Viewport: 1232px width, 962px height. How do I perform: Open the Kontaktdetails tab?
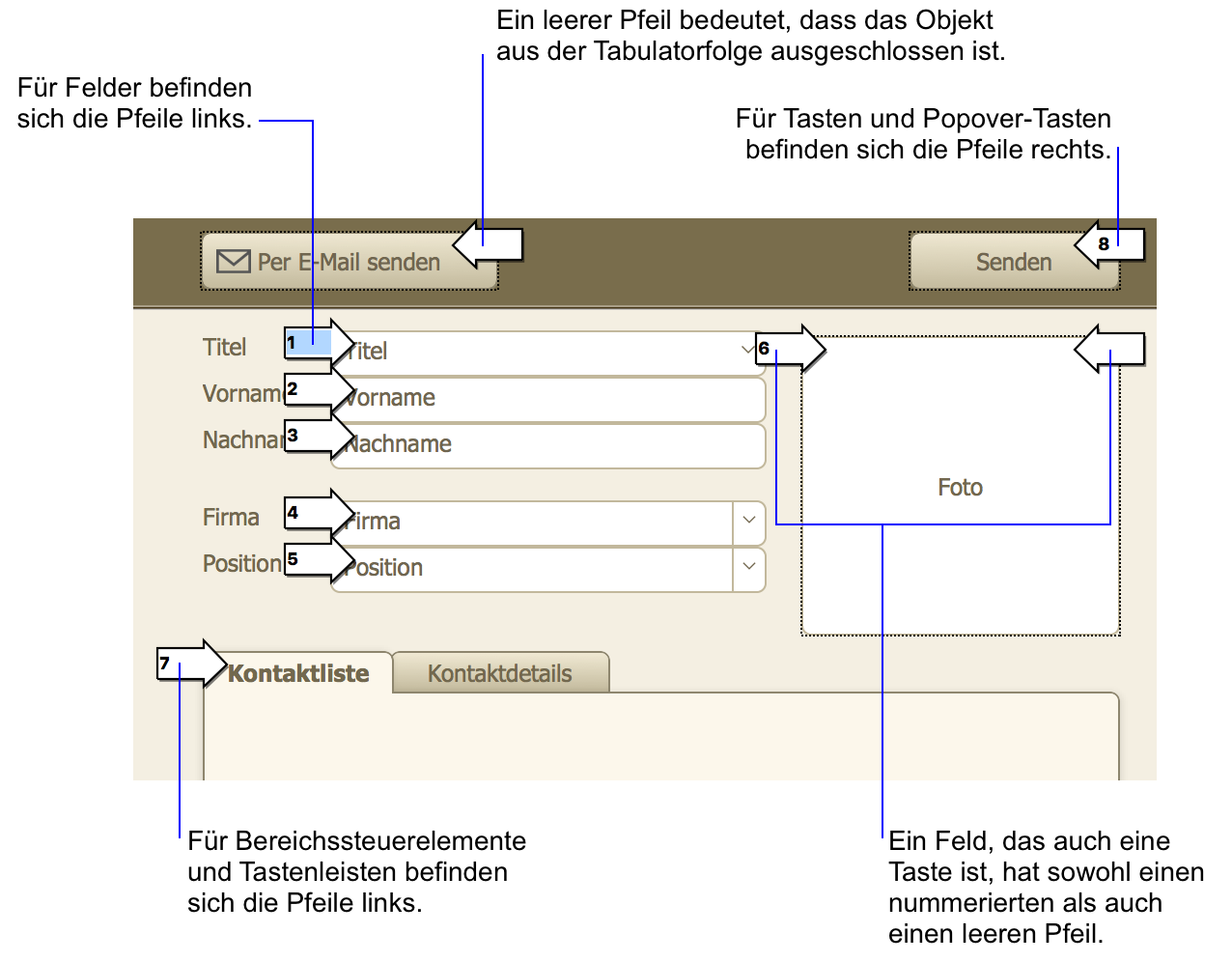[500, 673]
